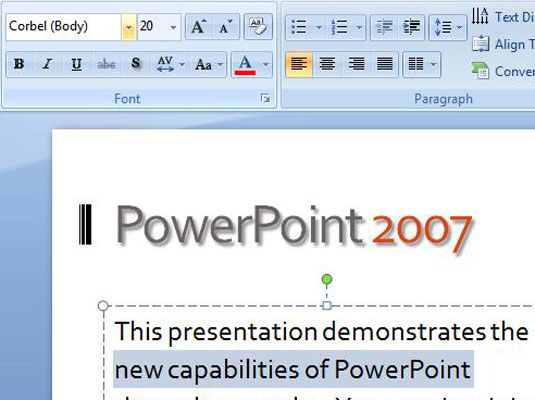535x400 pixels.
Task: Click the Align Text button
Action: 503,44
